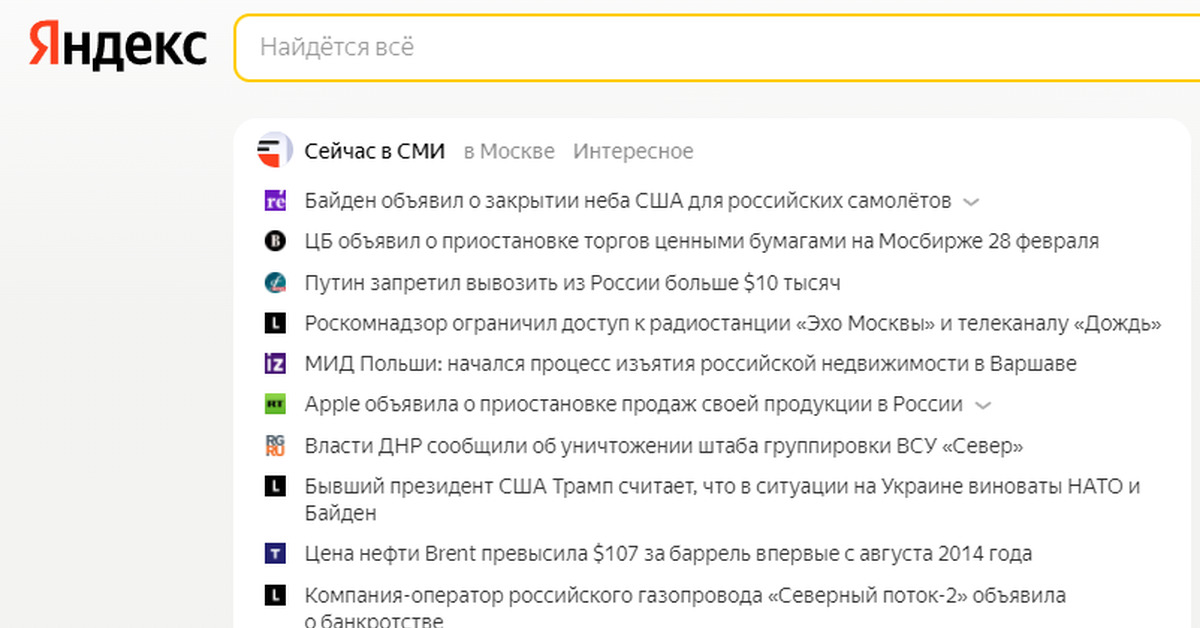The width and height of the screenshot is (1200, 628).
Task: Open the headline about $10 тысяч export ban
Action: pyautogui.click(x=572, y=283)
